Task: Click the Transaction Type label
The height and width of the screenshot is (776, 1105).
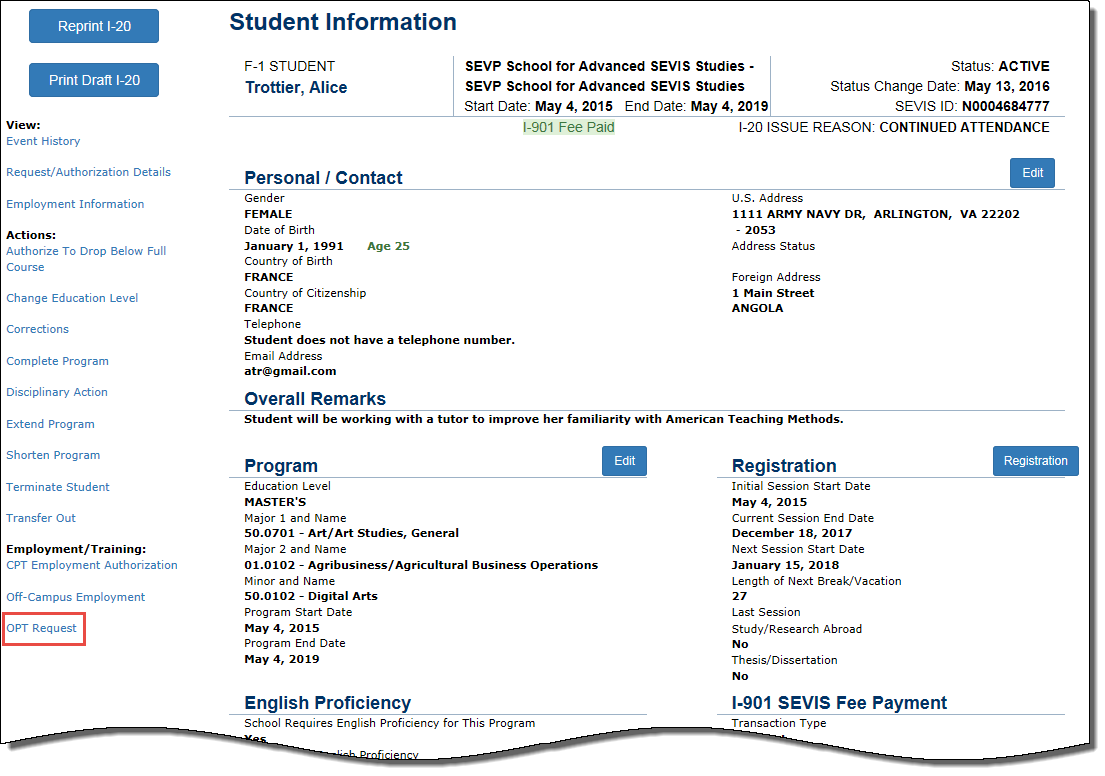Action: coord(779,723)
